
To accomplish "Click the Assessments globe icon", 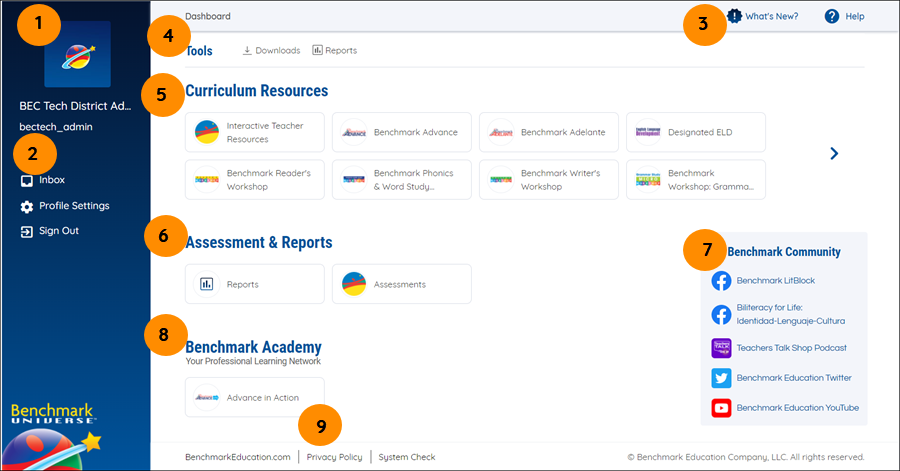I will click(354, 284).
